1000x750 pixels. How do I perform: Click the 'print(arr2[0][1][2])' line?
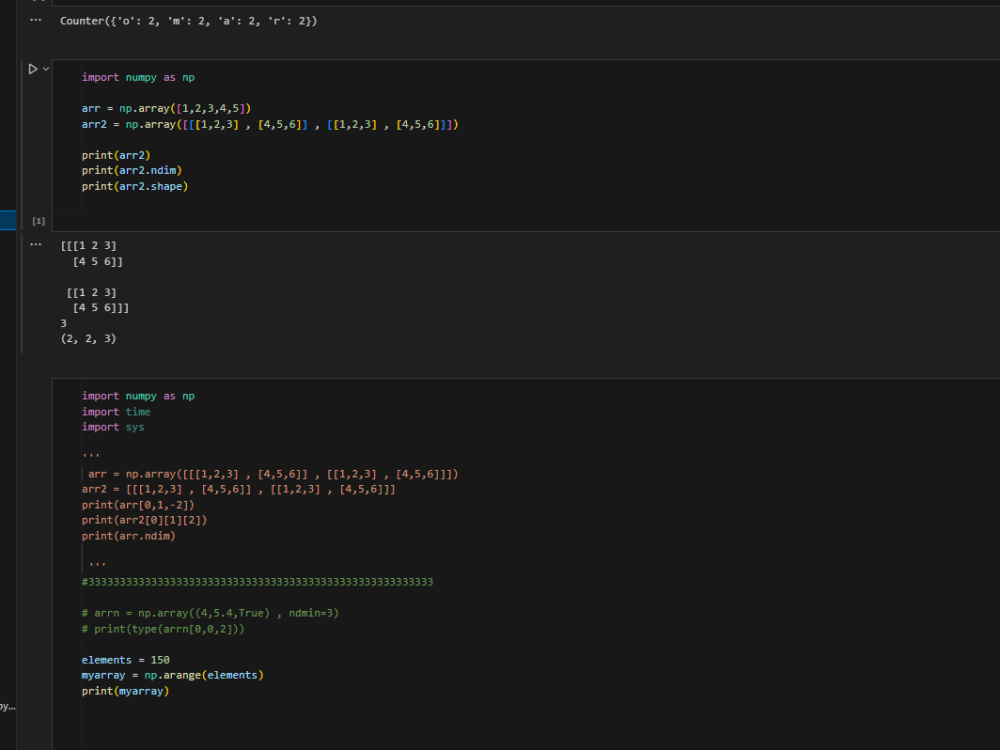click(x=144, y=520)
